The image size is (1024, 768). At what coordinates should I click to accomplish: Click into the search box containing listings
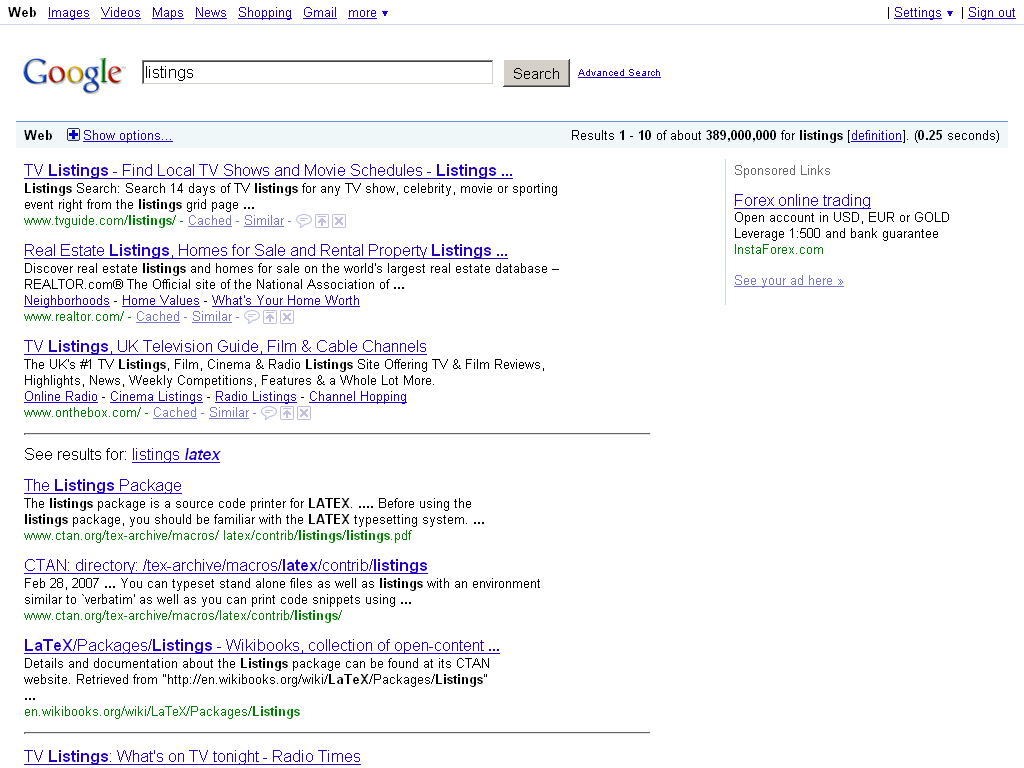[x=317, y=72]
